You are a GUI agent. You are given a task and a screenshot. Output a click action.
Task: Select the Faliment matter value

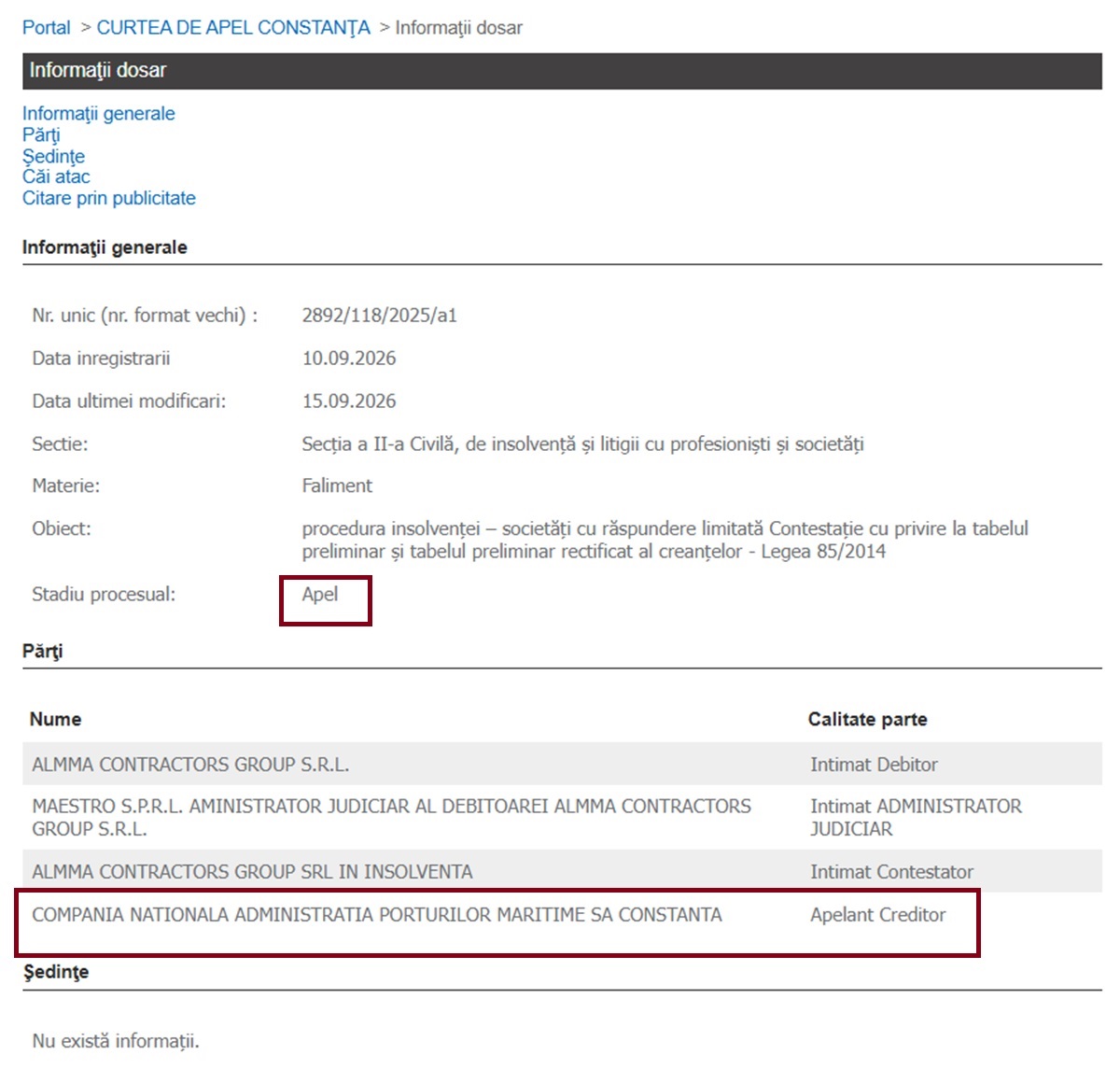[x=337, y=485]
